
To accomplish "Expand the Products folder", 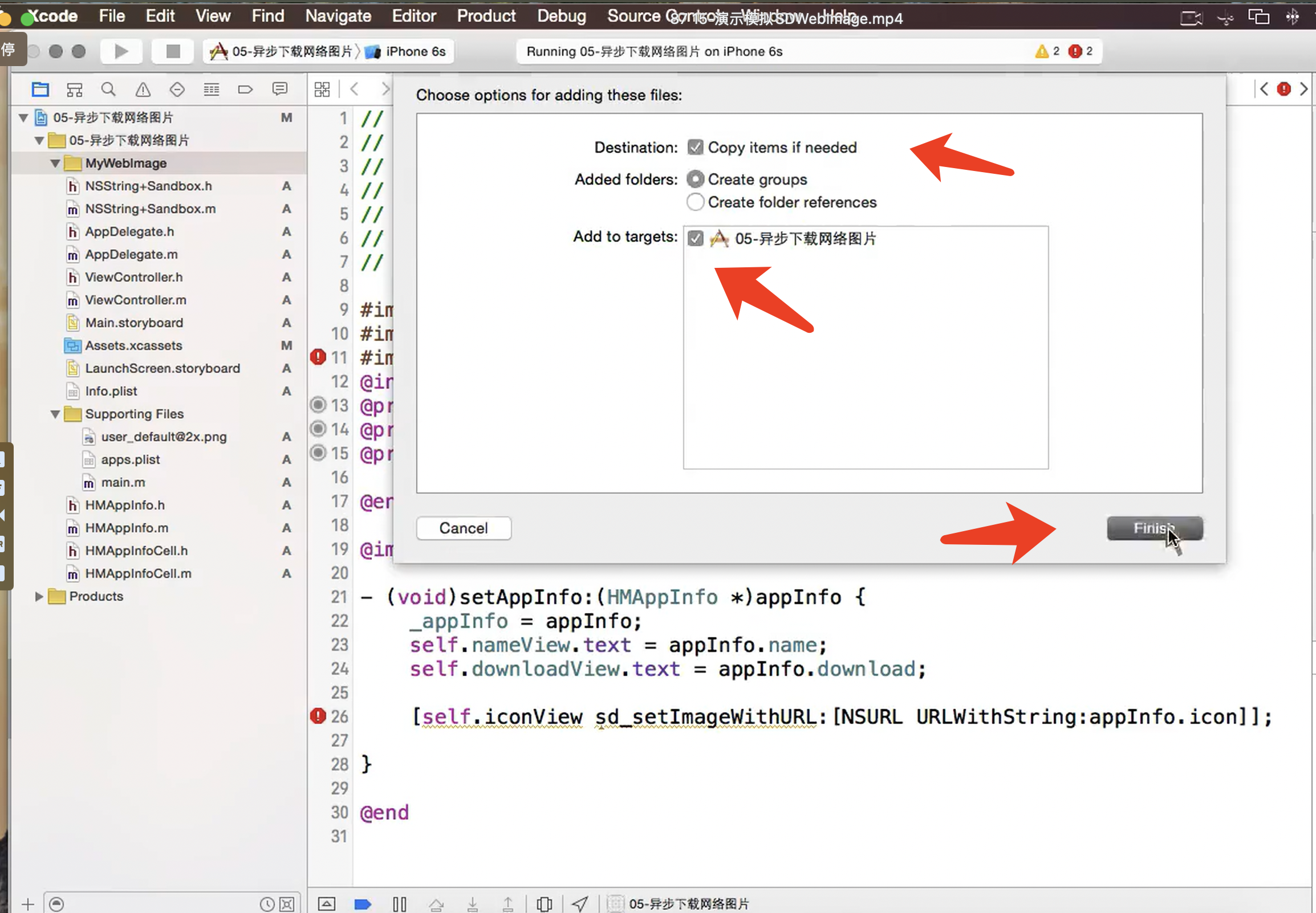I will pos(39,597).
